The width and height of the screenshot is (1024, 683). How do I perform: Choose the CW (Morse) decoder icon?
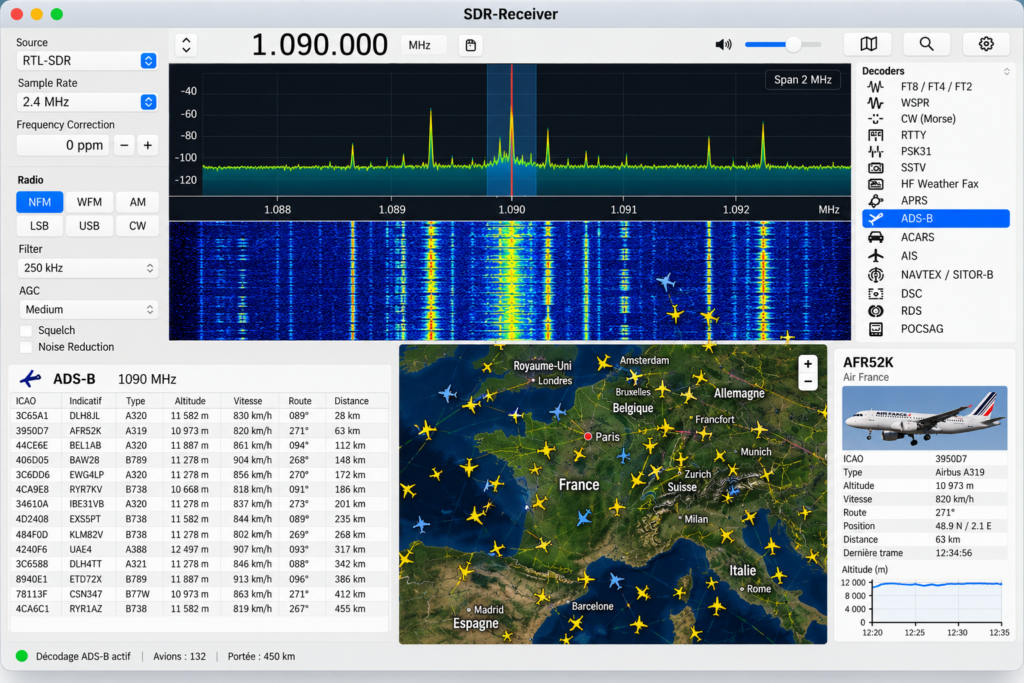click(x=875, y=119)
